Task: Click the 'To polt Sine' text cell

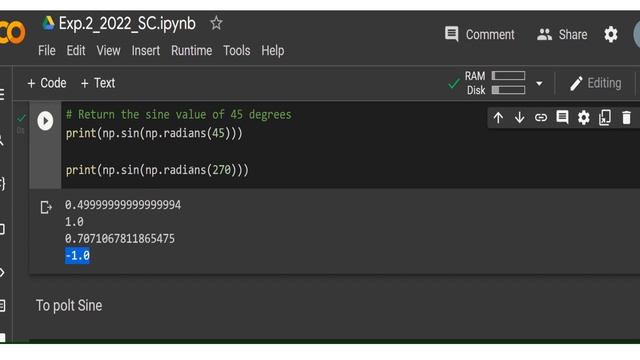Action: 69,305
